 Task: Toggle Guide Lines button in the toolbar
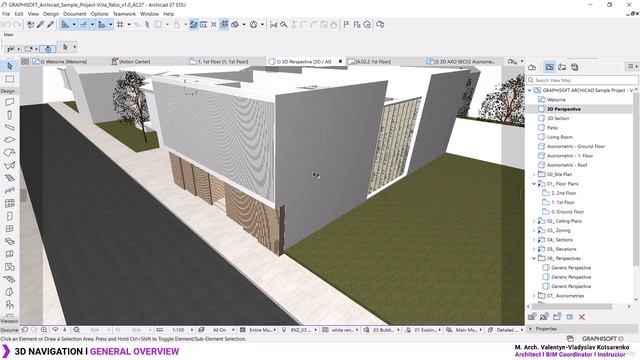point(65,25)
